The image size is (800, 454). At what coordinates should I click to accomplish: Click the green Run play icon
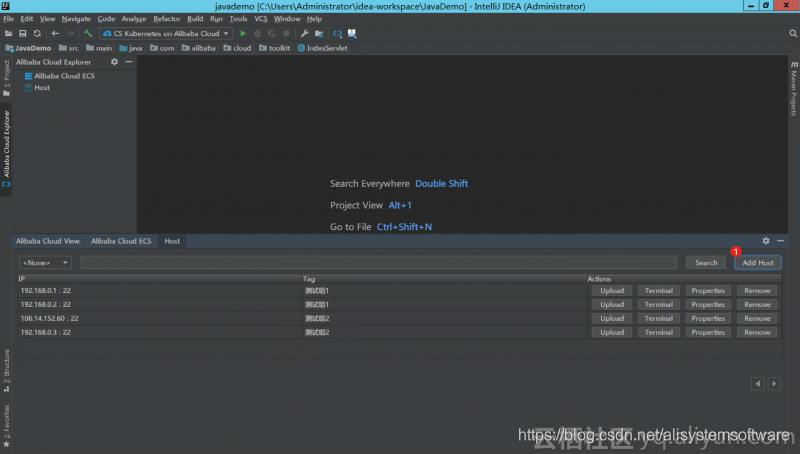[243, 34]
